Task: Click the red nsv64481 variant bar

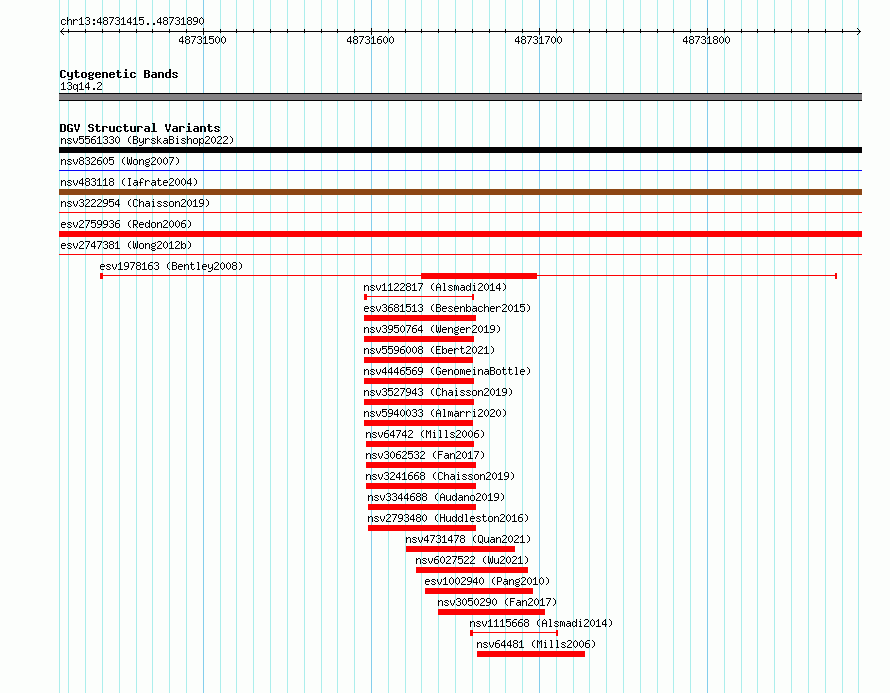Action: click(531, 654)
